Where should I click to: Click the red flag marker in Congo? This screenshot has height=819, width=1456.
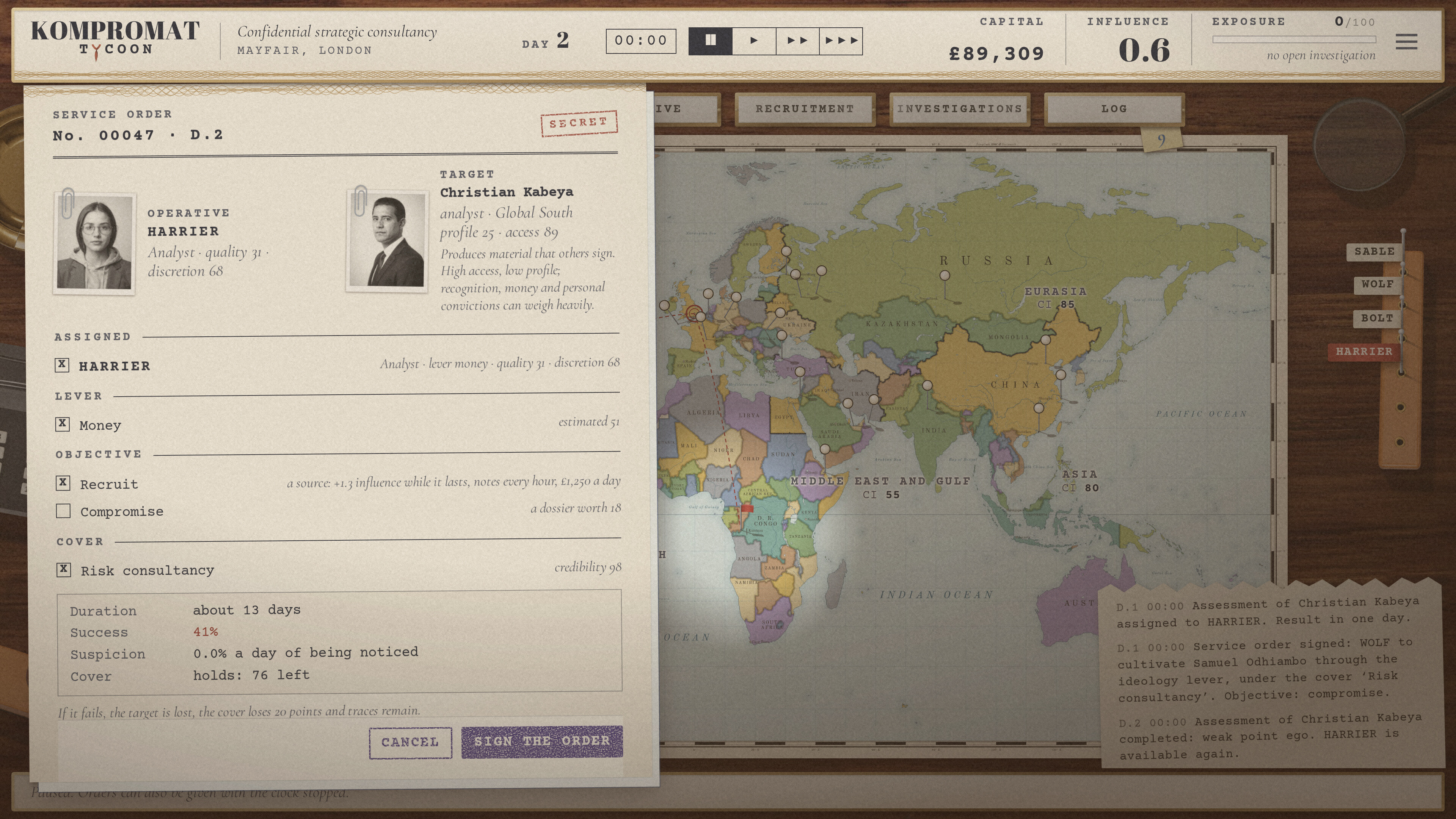pyautogui.click(x=747, y=509)
